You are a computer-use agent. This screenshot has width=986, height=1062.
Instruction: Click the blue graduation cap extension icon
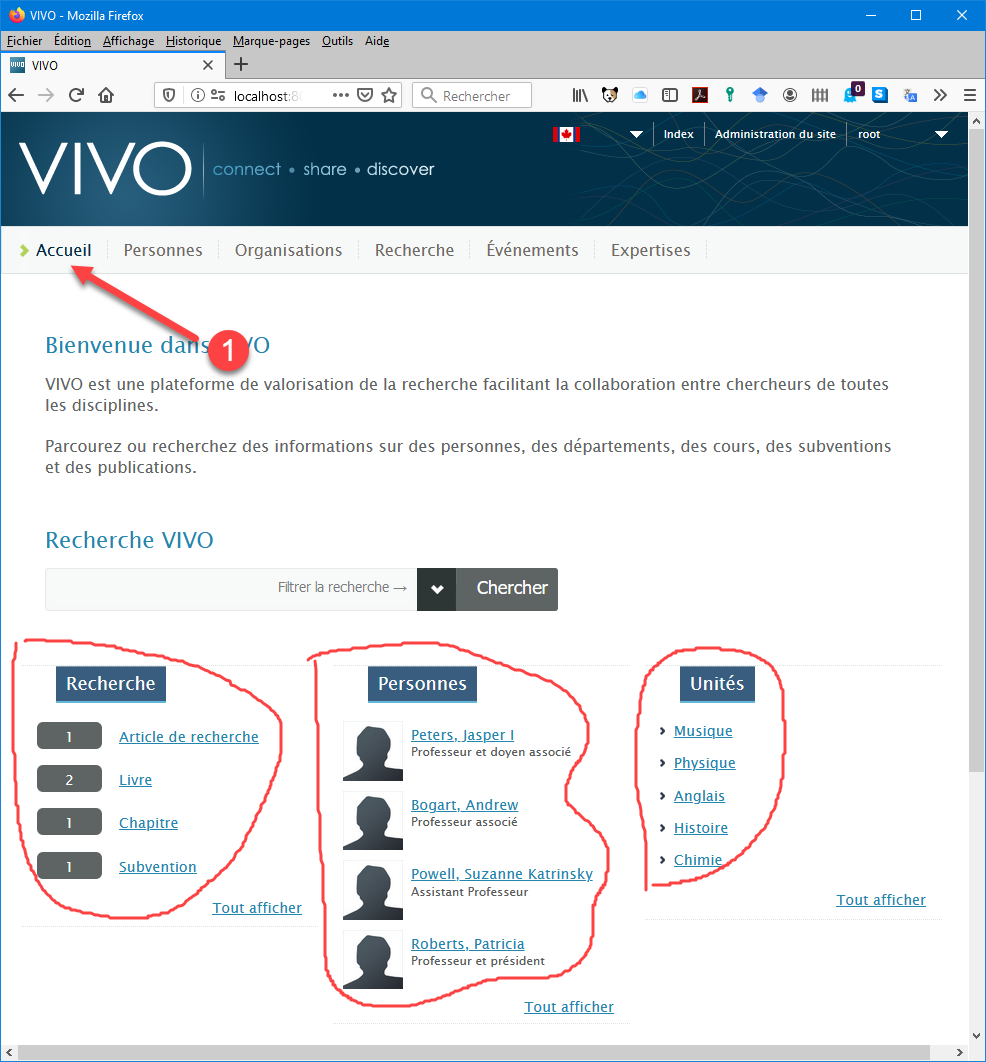(x=760, y=95)
